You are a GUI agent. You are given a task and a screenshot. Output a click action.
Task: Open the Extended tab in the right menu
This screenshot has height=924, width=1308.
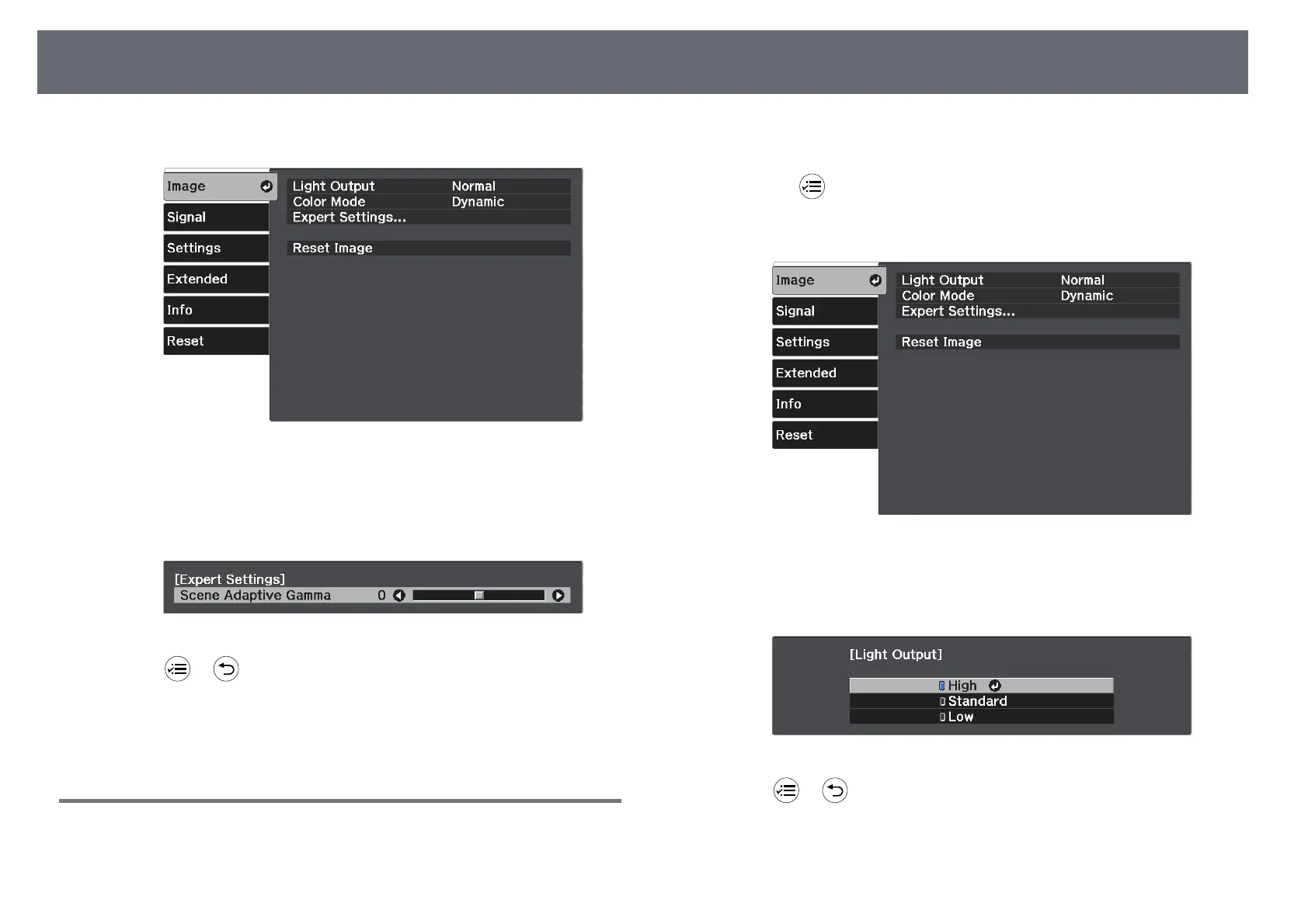pyautogui.click(x=826, y=373)
